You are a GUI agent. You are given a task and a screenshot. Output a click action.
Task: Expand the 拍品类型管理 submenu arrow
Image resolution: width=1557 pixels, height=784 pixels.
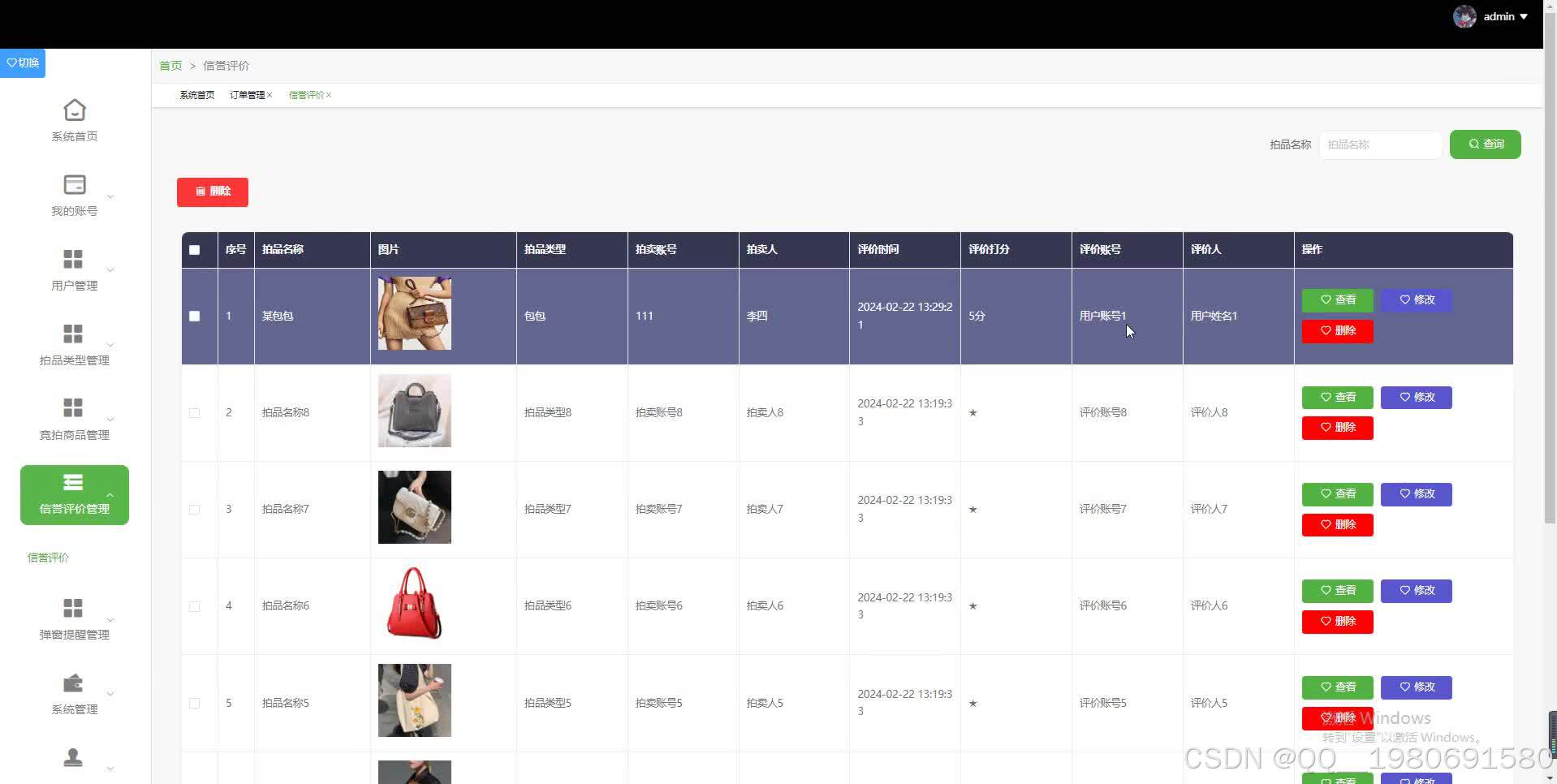coord(110,345)
